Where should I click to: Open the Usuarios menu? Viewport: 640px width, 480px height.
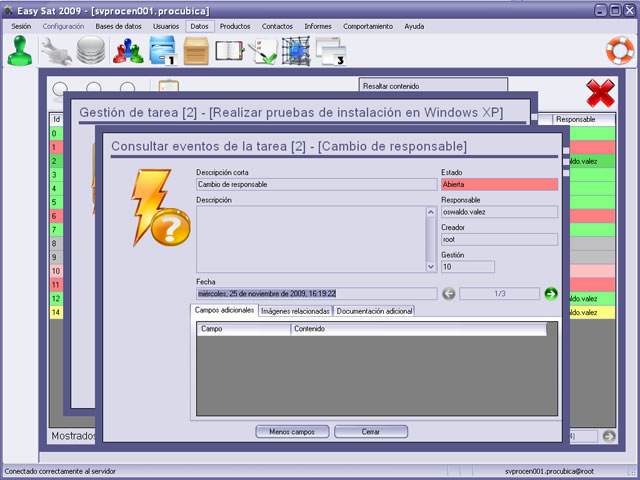[166, 26]
